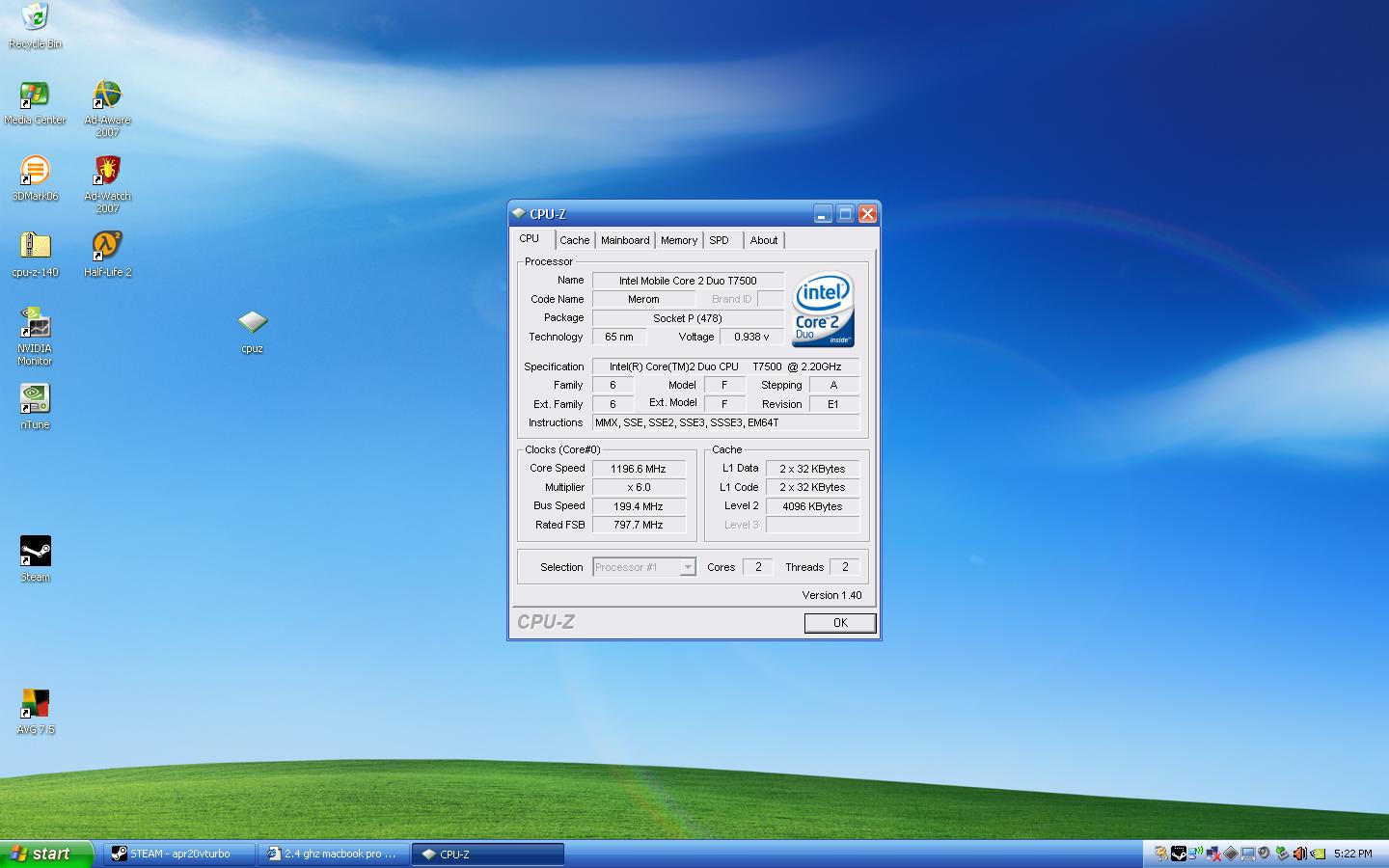Open Ad-Aware 2007 shortcut
The image size is (1389, 868).
pos(107,109)
